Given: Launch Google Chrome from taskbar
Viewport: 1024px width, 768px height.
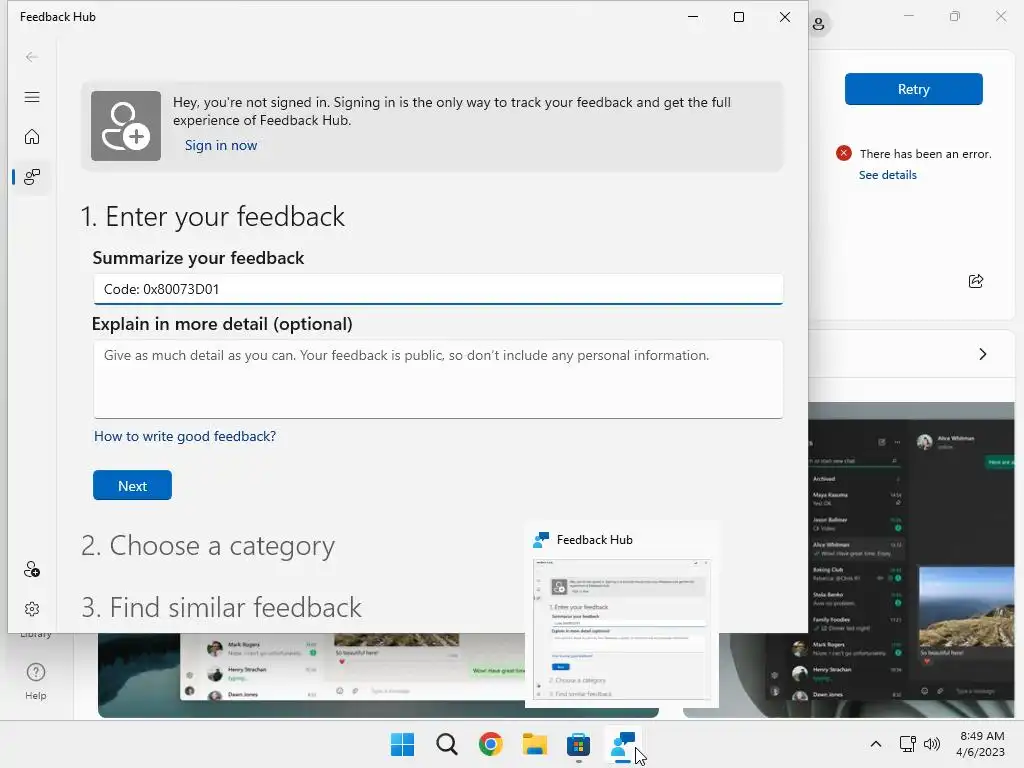Looking at the screenshot, I should pos(490,744).
